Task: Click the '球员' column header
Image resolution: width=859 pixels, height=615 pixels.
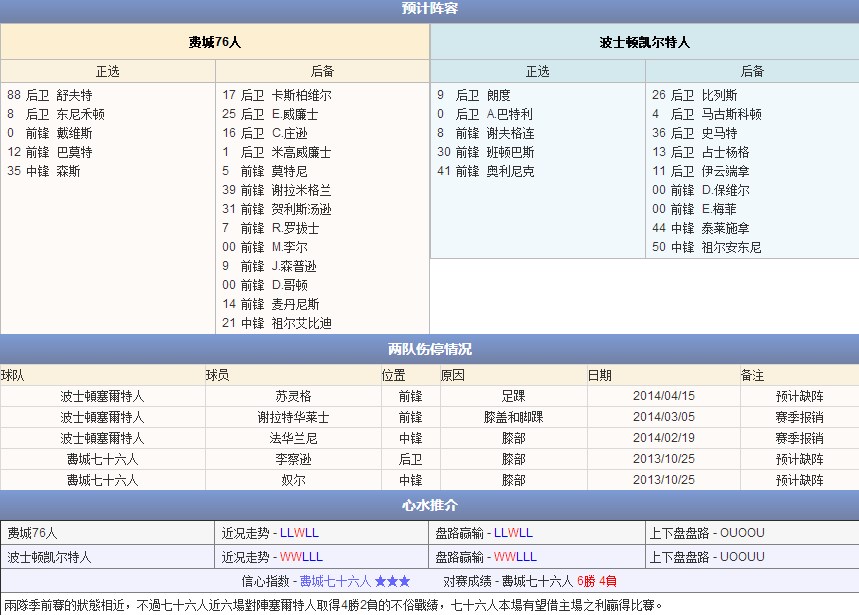Action: (x=217, y=375)
